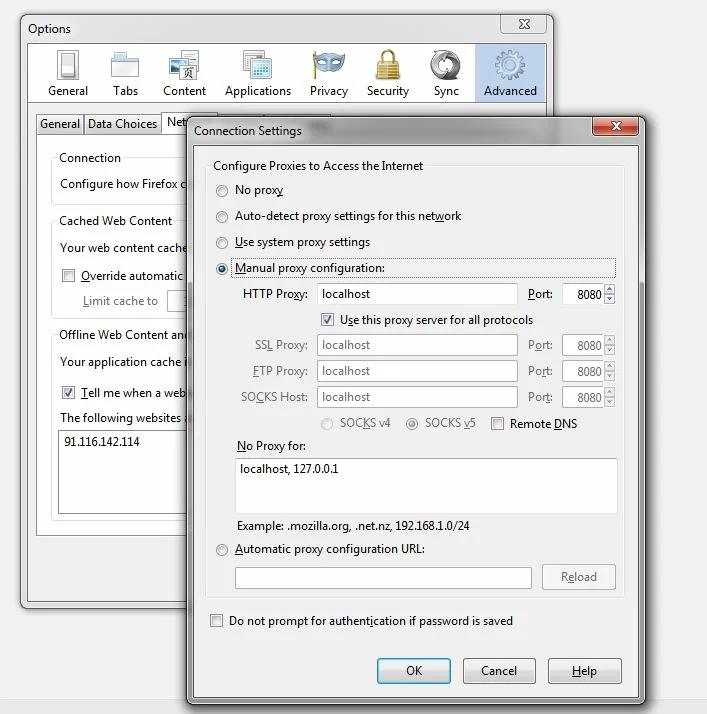The height and width of the screenshot is (714, 707).
Task: Toggle Override automatic cache checkbox in Options
Action: pyautogui.click(x=68, y=275)
